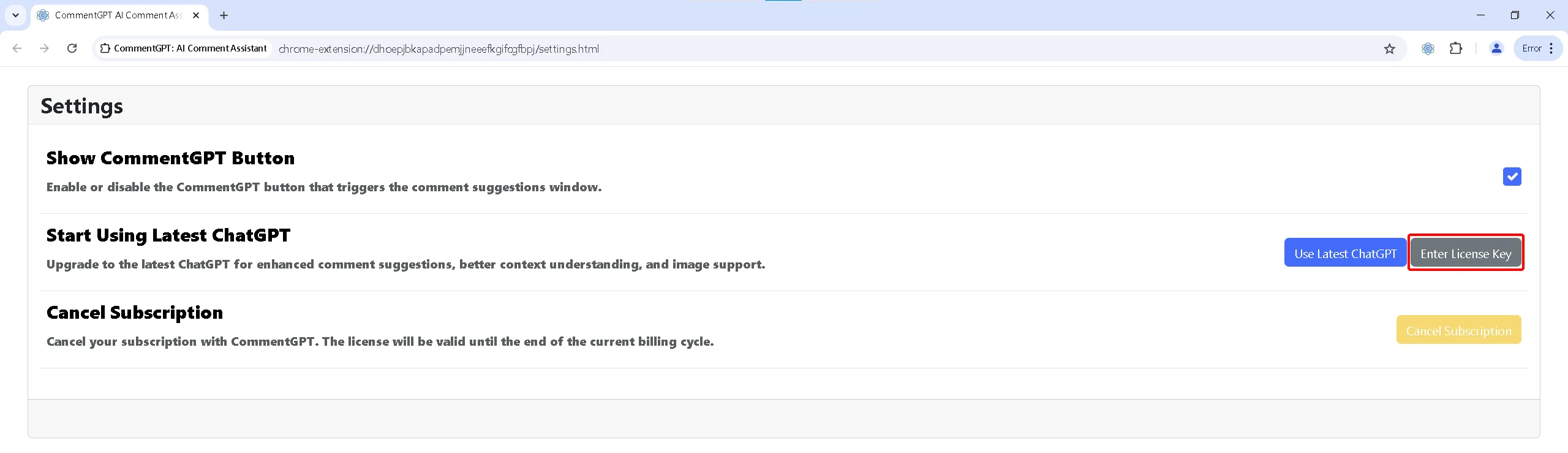Click the CommentGPT extension site info chip
Image resolution: width=1568 pixels, height=453 pixels.
184,48
